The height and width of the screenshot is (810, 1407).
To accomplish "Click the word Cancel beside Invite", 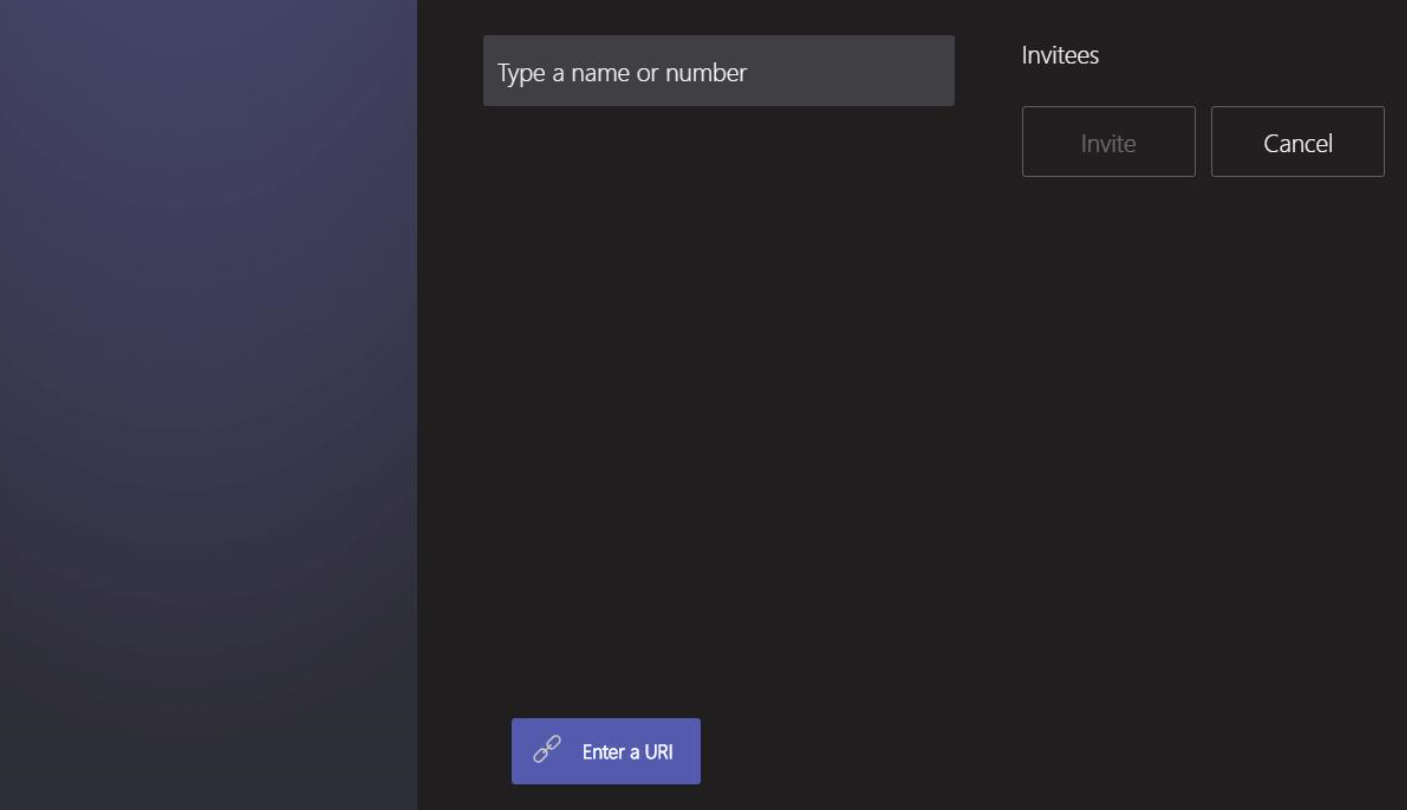I will (1297, 144).
